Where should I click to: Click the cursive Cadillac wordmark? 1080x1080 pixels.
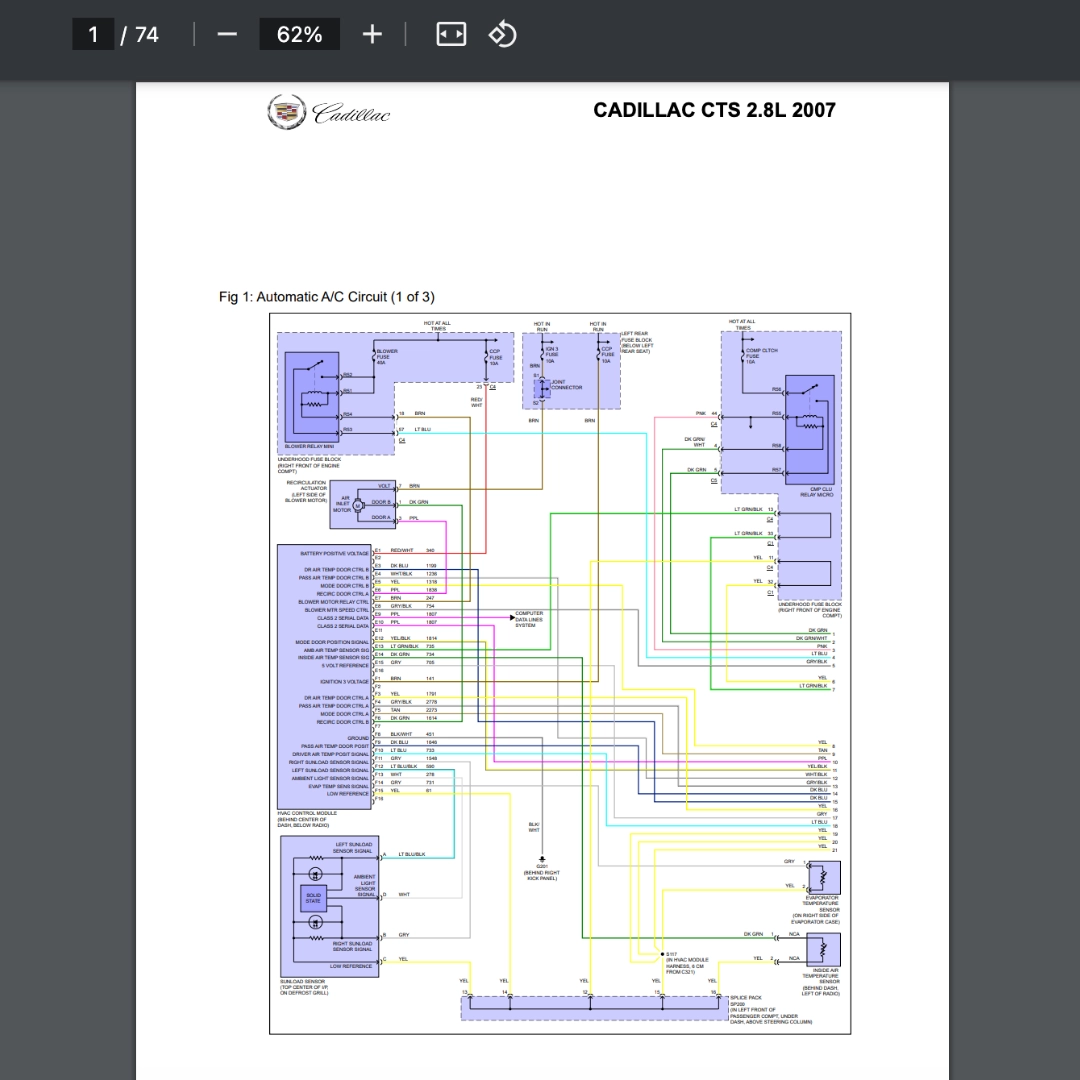(x=351, y=113)
